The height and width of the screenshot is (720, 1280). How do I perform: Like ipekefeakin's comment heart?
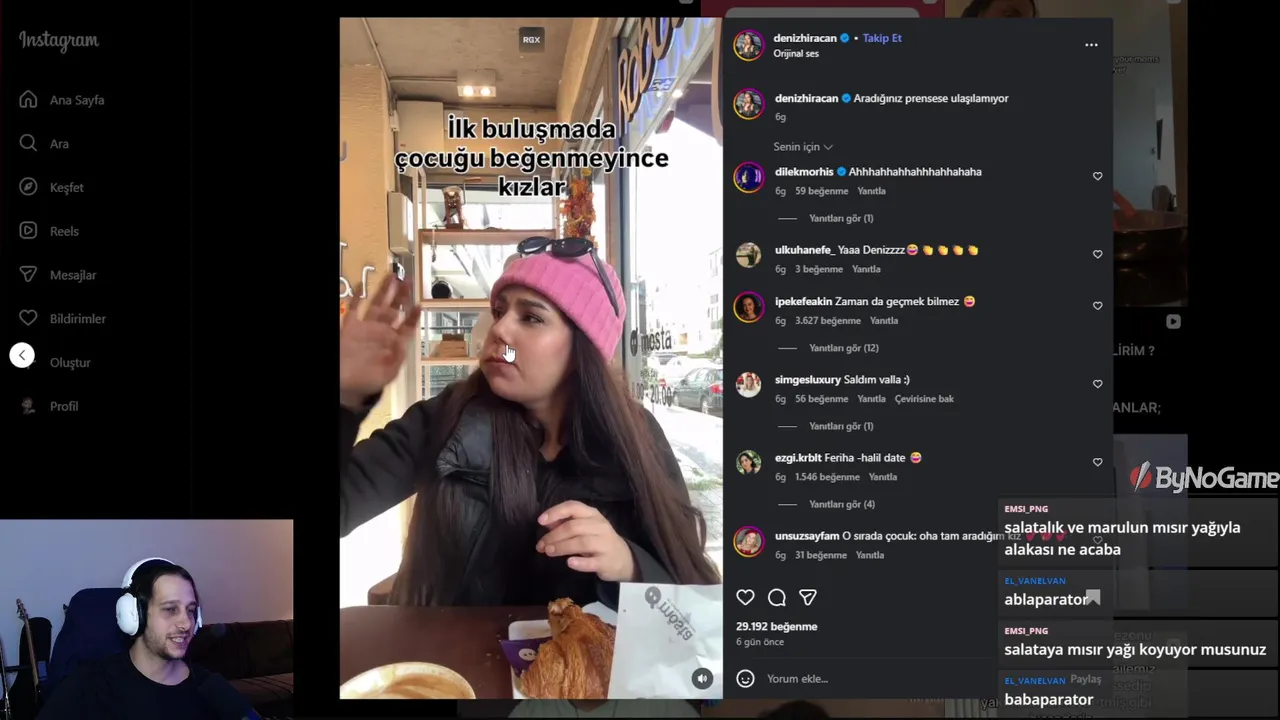[1097, 306]
